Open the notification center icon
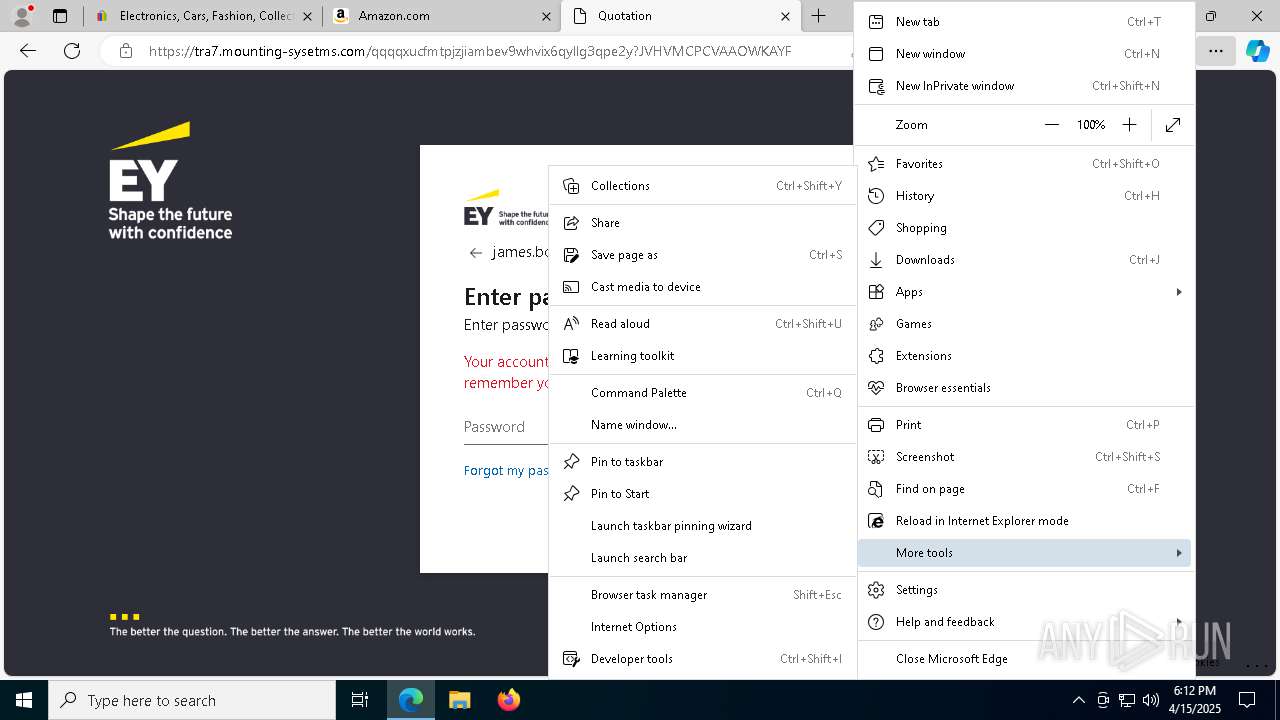 pos(1247,700)
